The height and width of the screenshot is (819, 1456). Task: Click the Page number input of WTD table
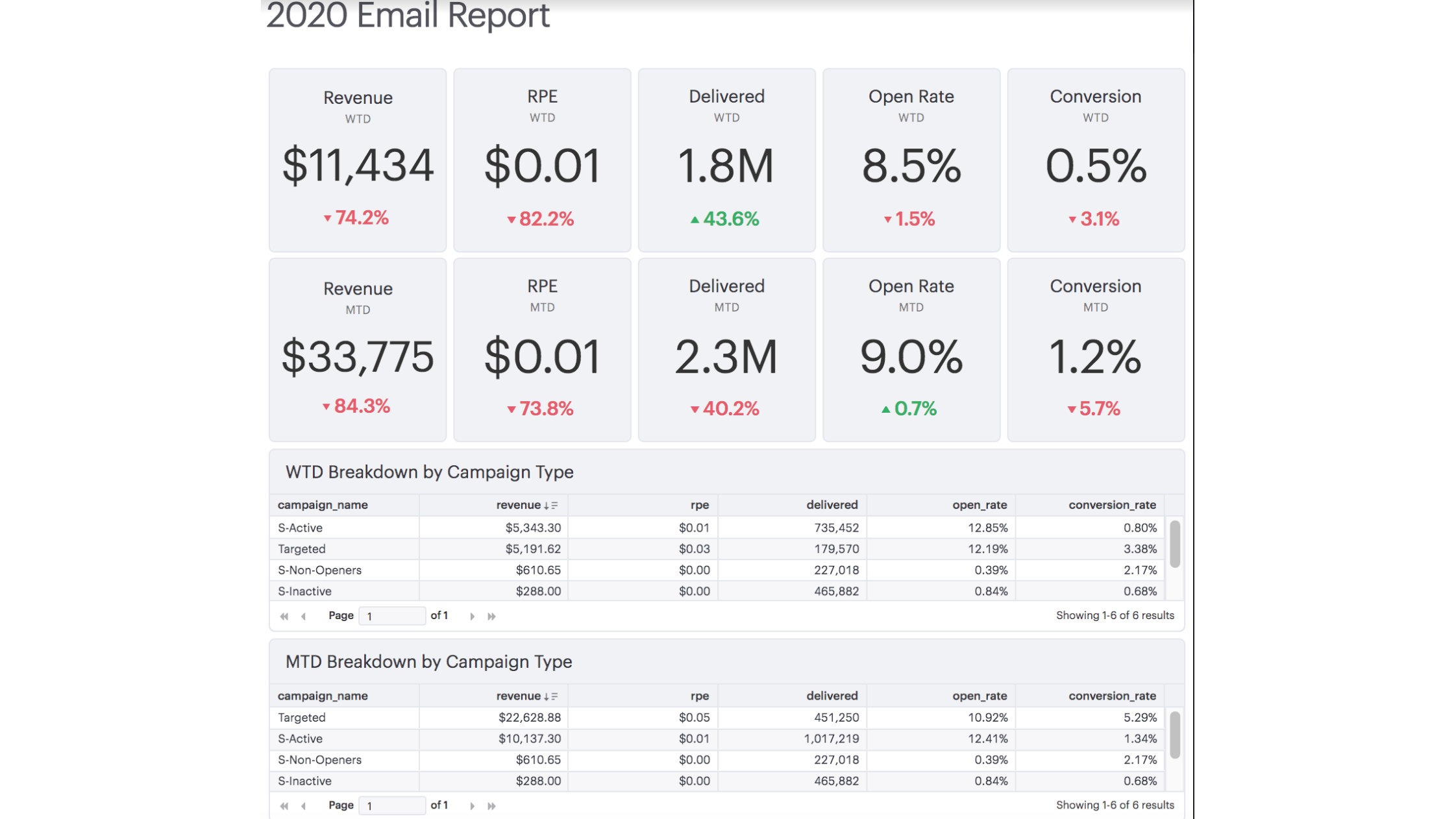point(392,615)
